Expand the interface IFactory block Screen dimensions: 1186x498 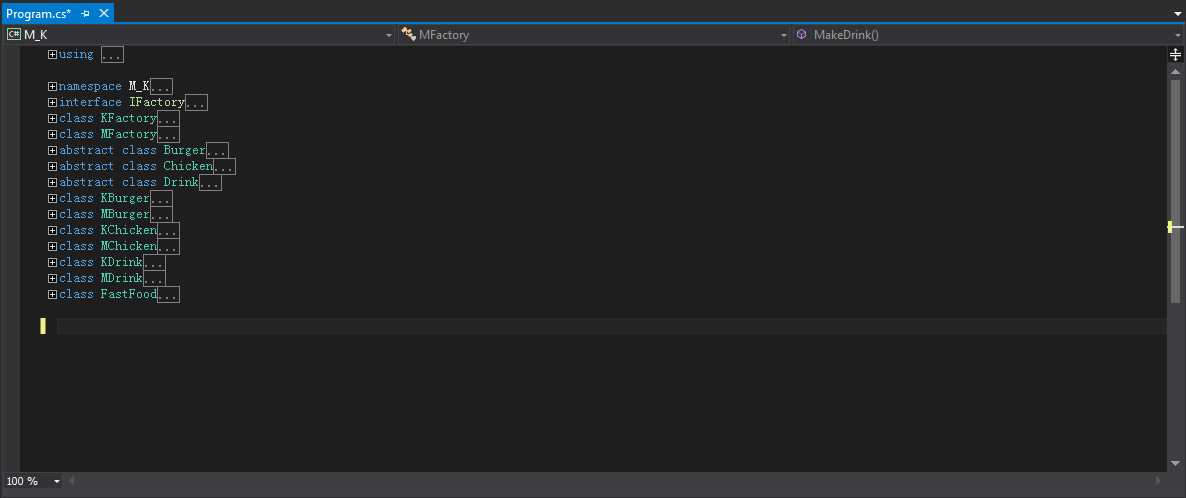coord(52,102)
